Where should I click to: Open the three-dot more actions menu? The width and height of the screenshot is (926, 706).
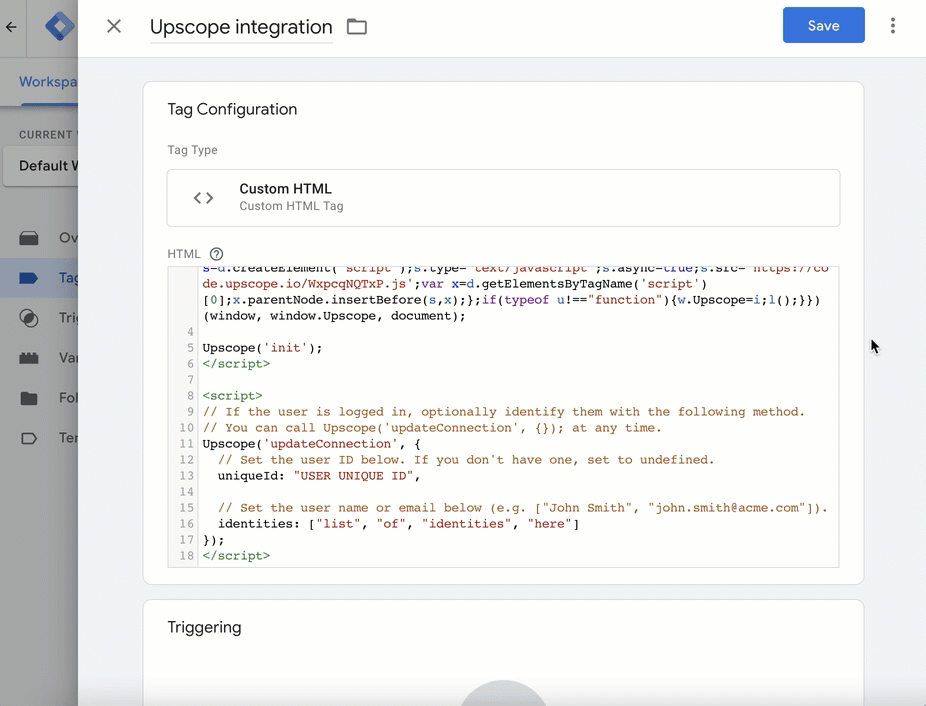892,26
